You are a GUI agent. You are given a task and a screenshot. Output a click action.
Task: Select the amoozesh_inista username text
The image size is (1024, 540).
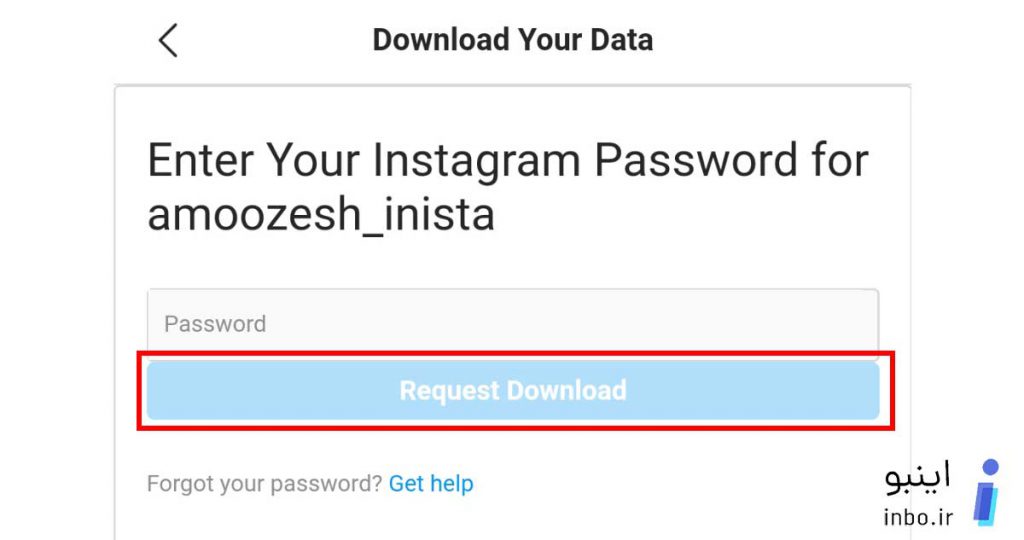click(321, 215)
